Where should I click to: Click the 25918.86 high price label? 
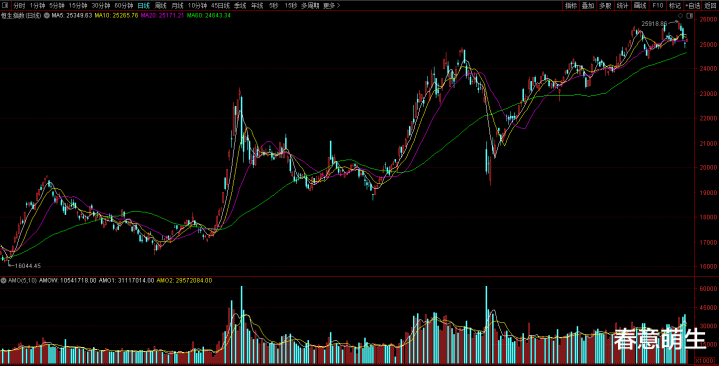click(654, 23)
